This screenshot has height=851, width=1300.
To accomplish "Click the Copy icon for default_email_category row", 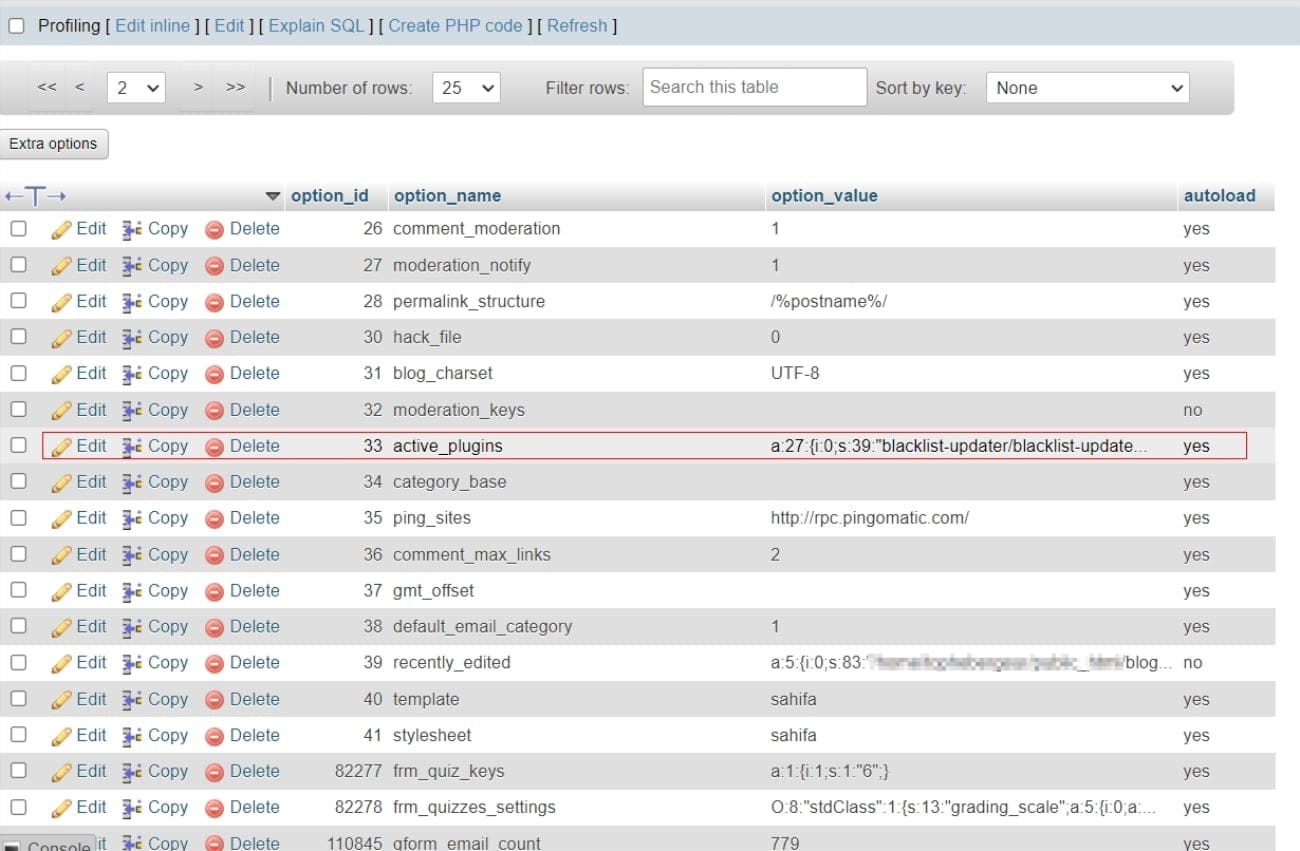I will (133, 627).
